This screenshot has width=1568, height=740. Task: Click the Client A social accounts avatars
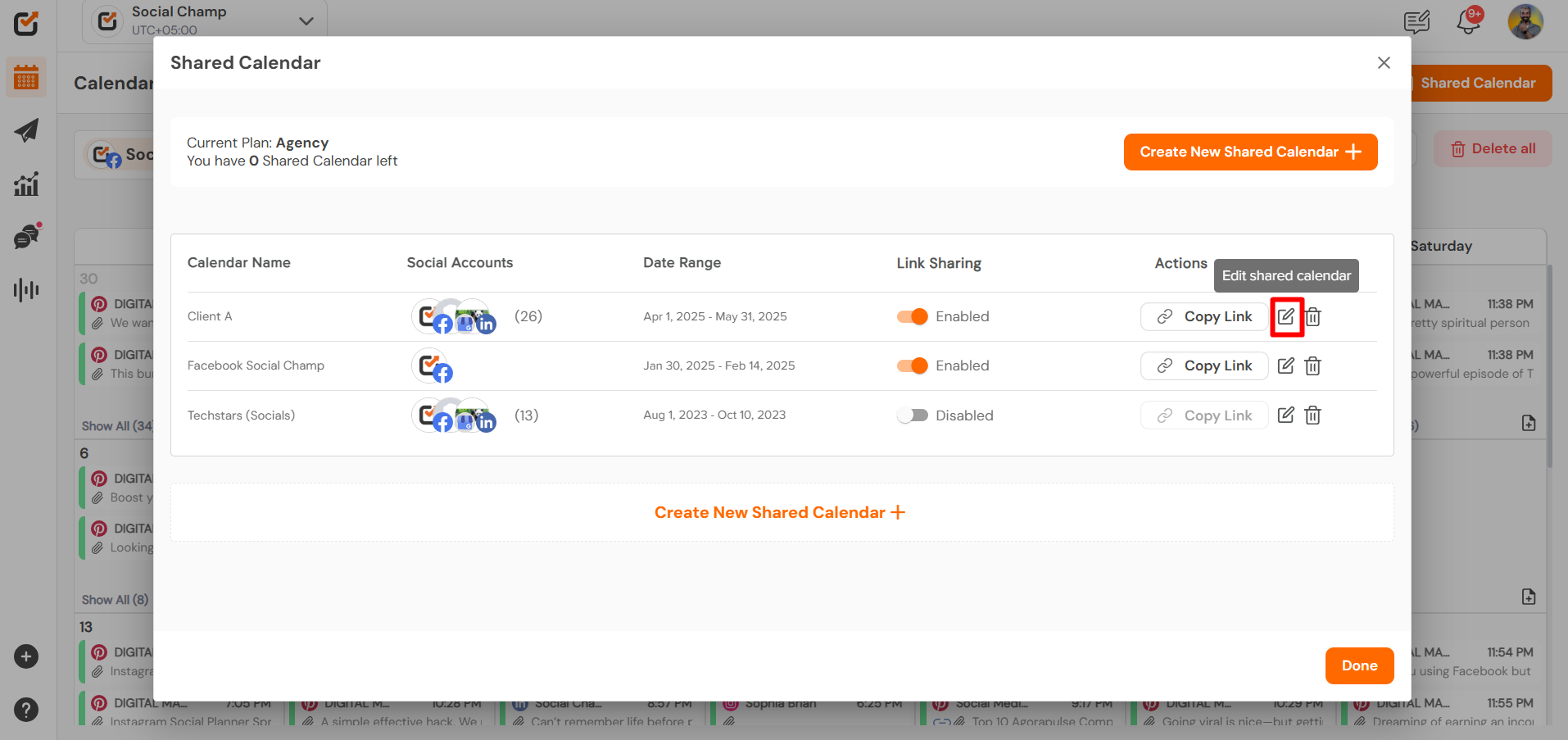[454, 316]
